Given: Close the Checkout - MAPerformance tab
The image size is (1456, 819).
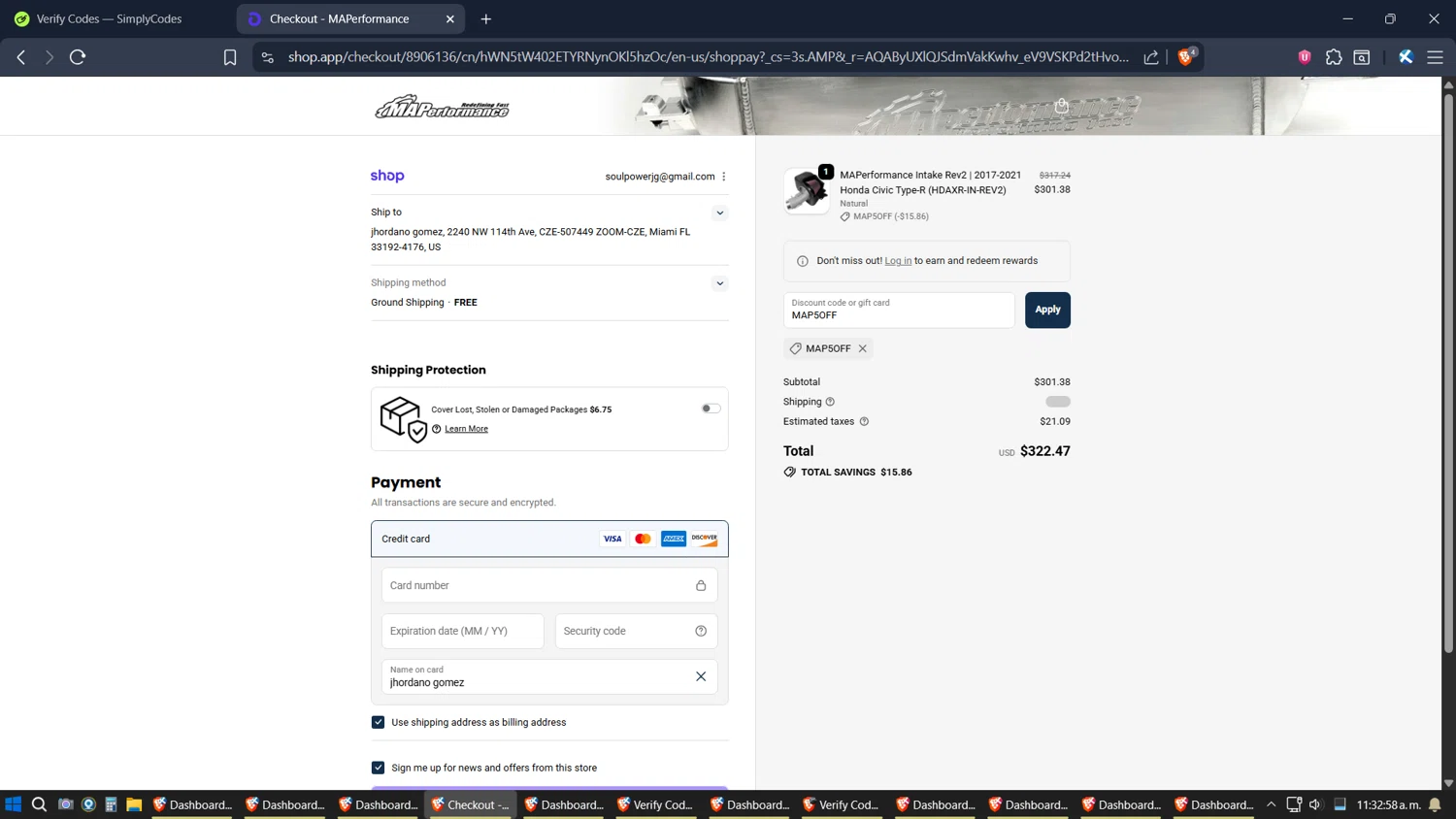Looking at the screenshot, I should (450, 18).
